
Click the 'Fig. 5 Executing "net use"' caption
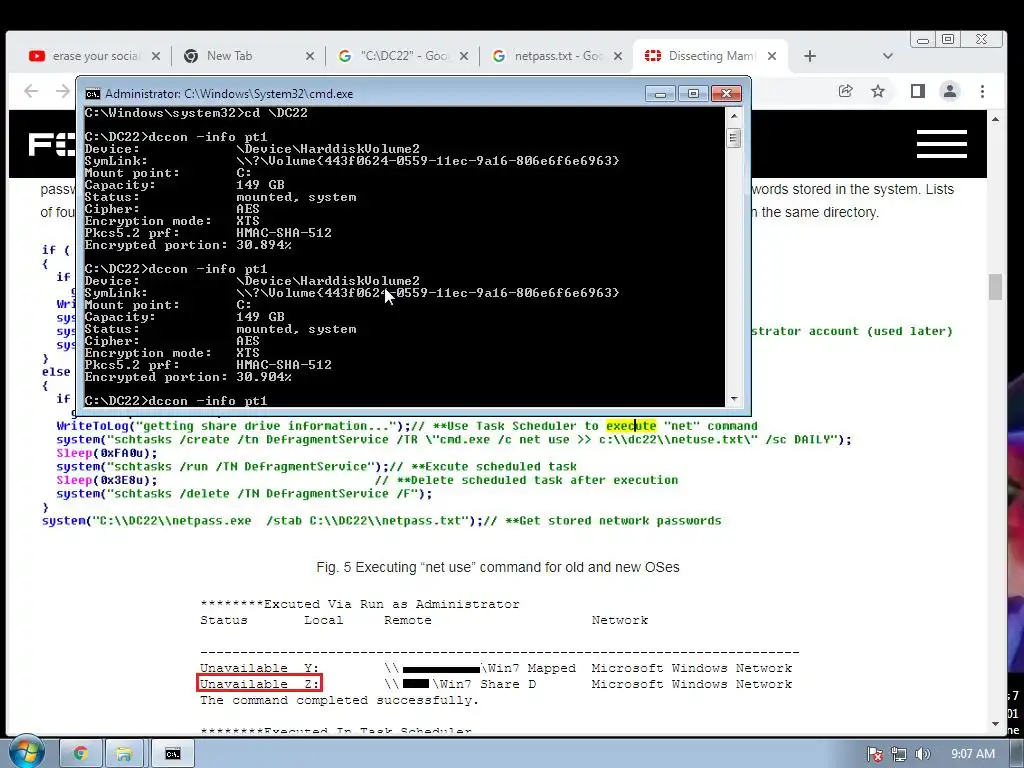tap(498, 567)
